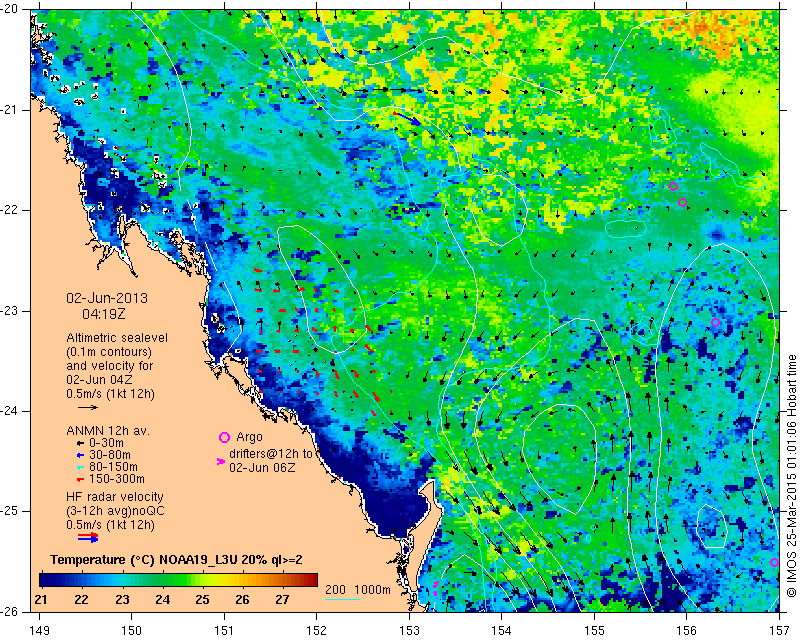Image resolution: width=800 pixels, height=640 pixels.
Task: Click the magenta Argo circle in the legend
Action: click(x=224, y=437)
